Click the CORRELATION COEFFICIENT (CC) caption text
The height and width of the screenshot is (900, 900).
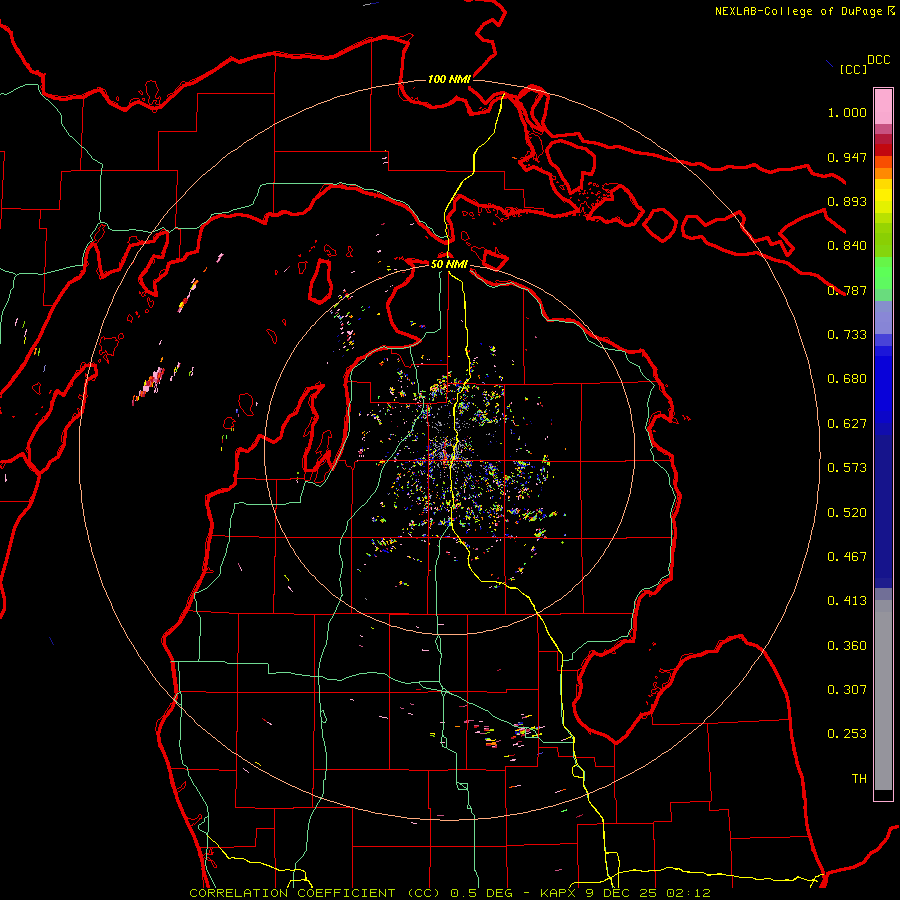coord(315,893)
